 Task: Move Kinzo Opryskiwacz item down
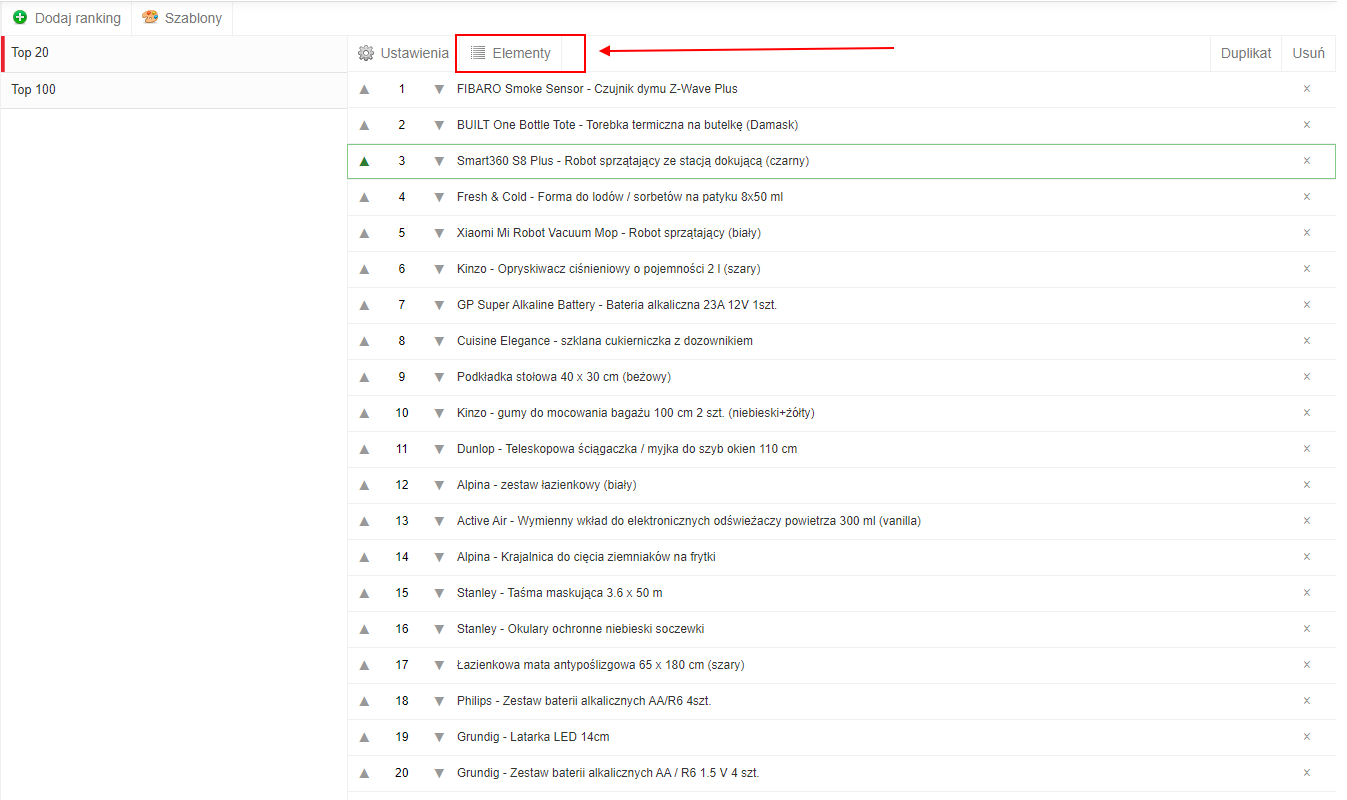pyautogui.click(x=439, y=269)
